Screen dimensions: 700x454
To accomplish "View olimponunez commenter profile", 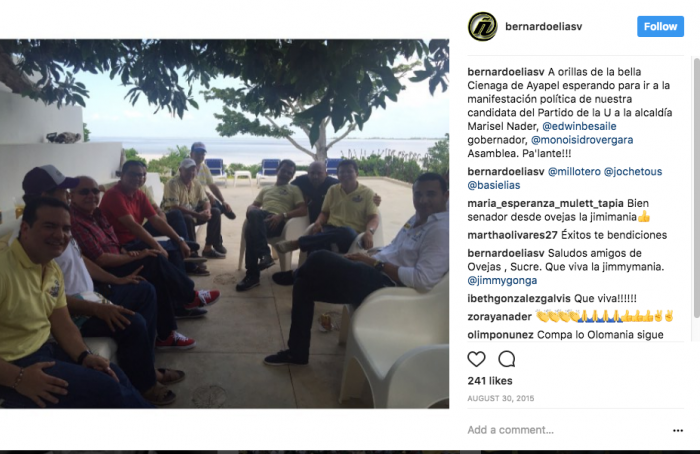I will pos(500,334).
